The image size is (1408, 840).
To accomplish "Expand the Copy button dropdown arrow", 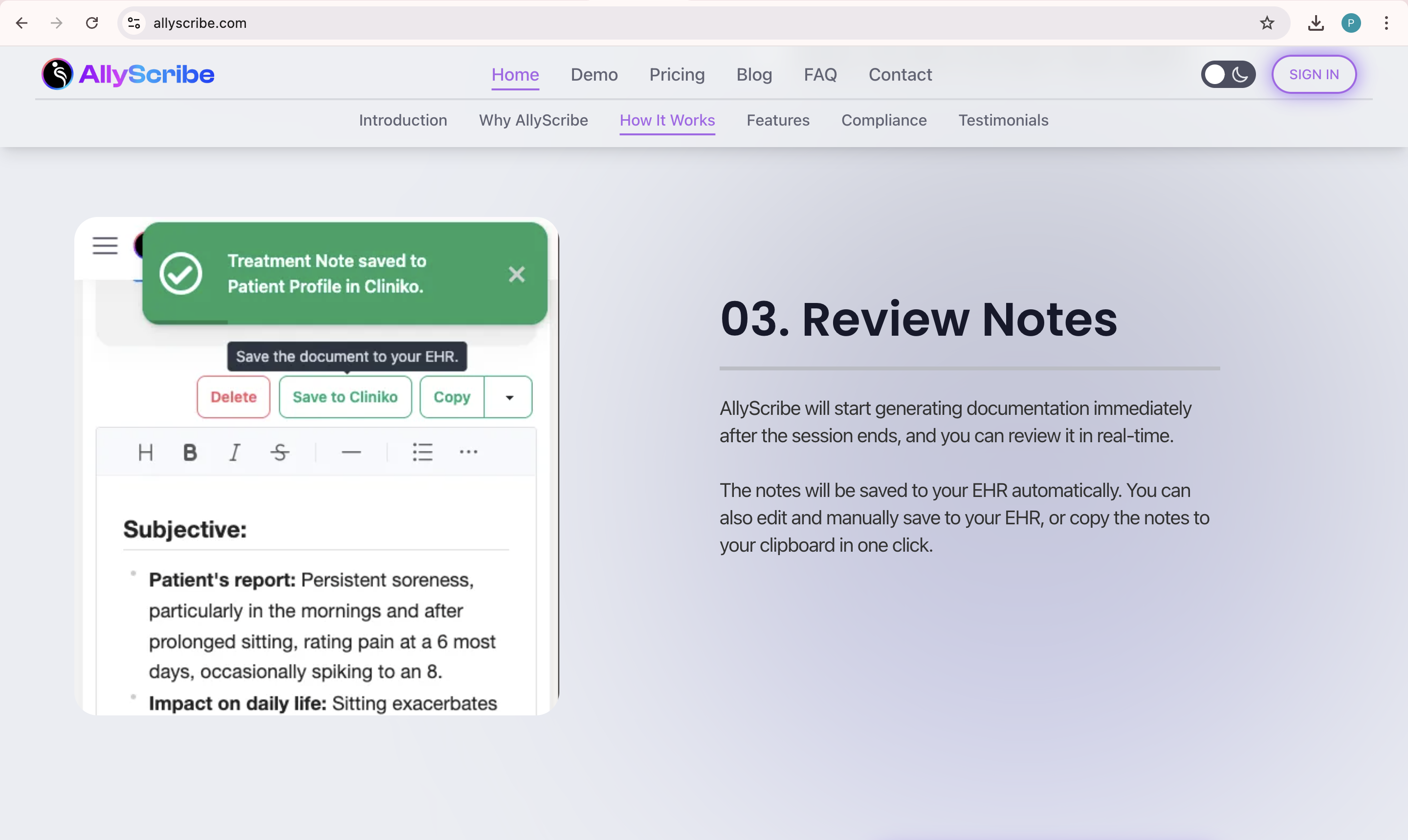I will click(x=509, y=397).
